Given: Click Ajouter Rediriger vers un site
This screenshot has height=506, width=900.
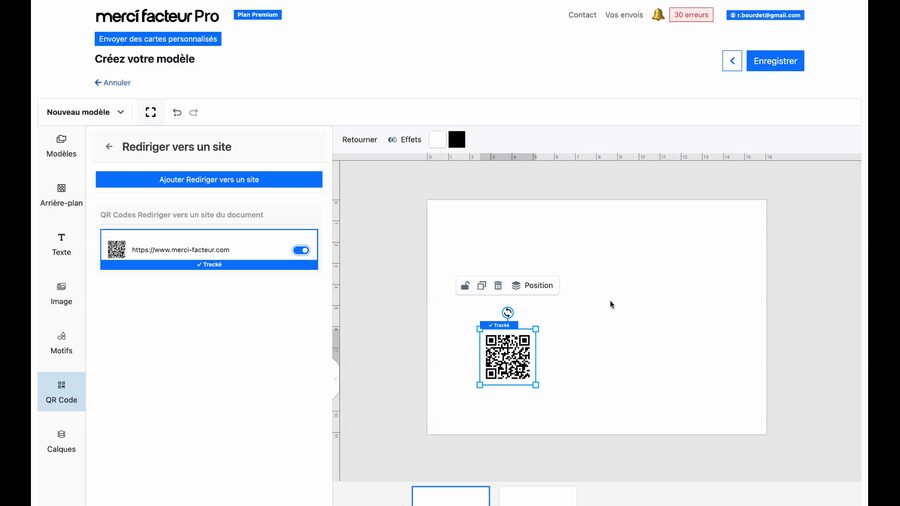Looking at the screenshot, I should point(209,180).
